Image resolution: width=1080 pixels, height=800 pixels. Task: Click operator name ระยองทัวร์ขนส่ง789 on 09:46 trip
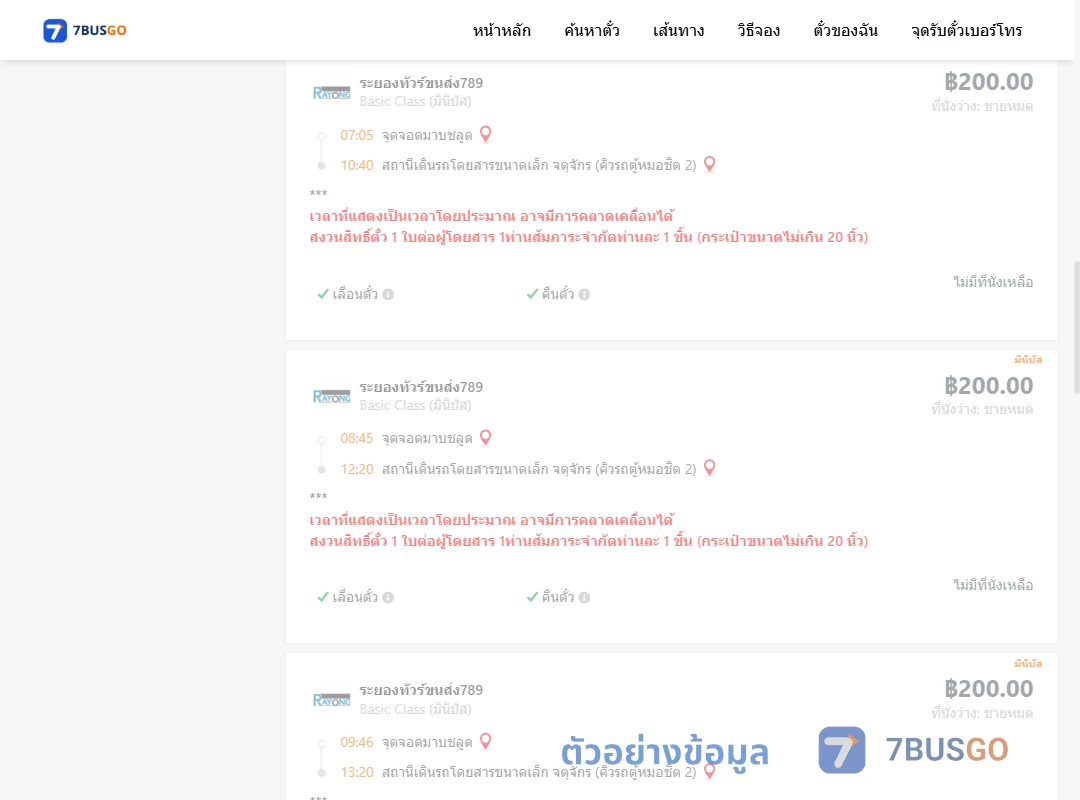pos(421,690)
